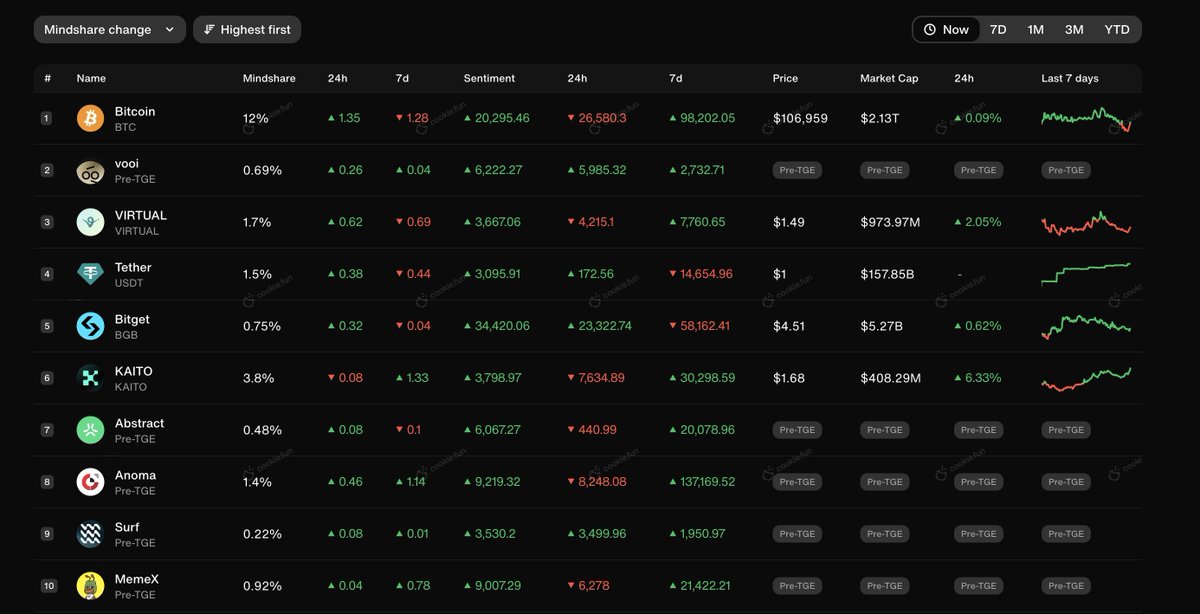Open the Bitcoin name link

(x=135, y=111)
